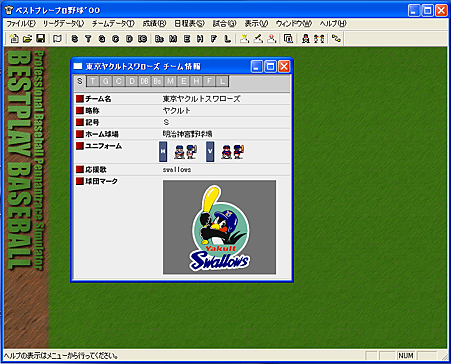The height and width of the screenshot is (364, 451).
Task: Switch to the Bs tab in team info window
Action: pyautogui.click(x=157, y=81)
